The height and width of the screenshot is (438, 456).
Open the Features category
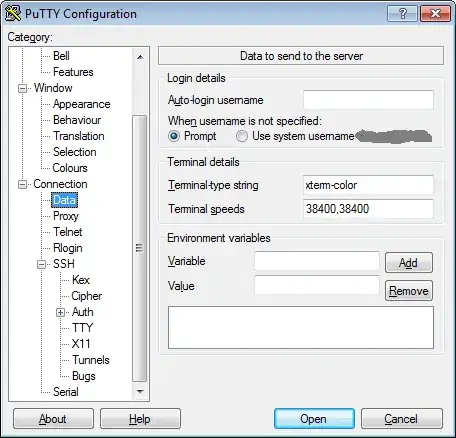pos(73,72)
